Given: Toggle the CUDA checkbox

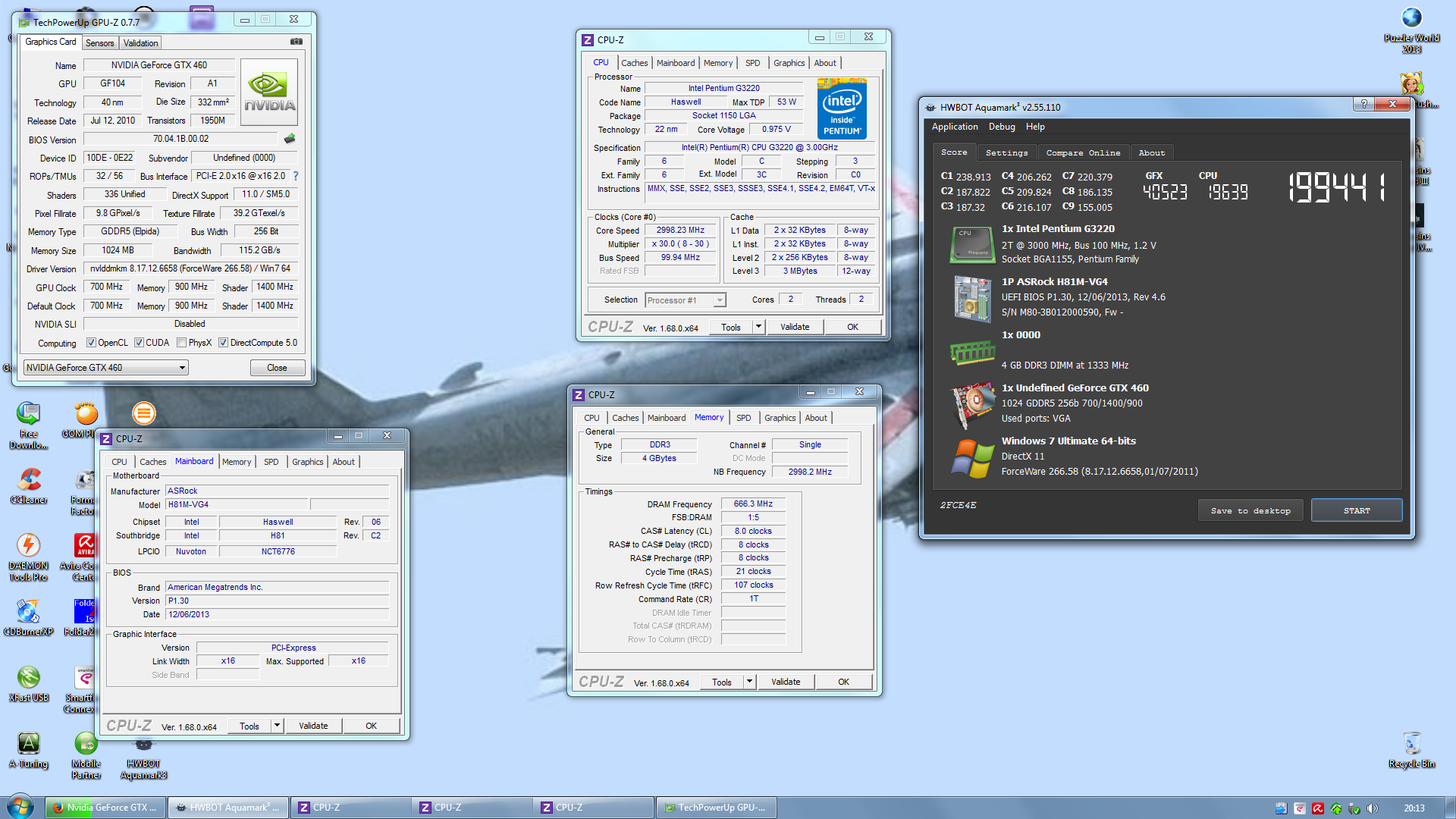Looking at the screenshot, I should click(139, 343).
